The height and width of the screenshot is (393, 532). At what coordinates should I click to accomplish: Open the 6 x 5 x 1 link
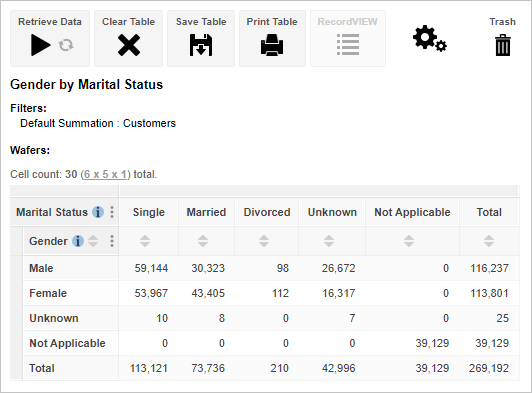(x=106, y=174)
